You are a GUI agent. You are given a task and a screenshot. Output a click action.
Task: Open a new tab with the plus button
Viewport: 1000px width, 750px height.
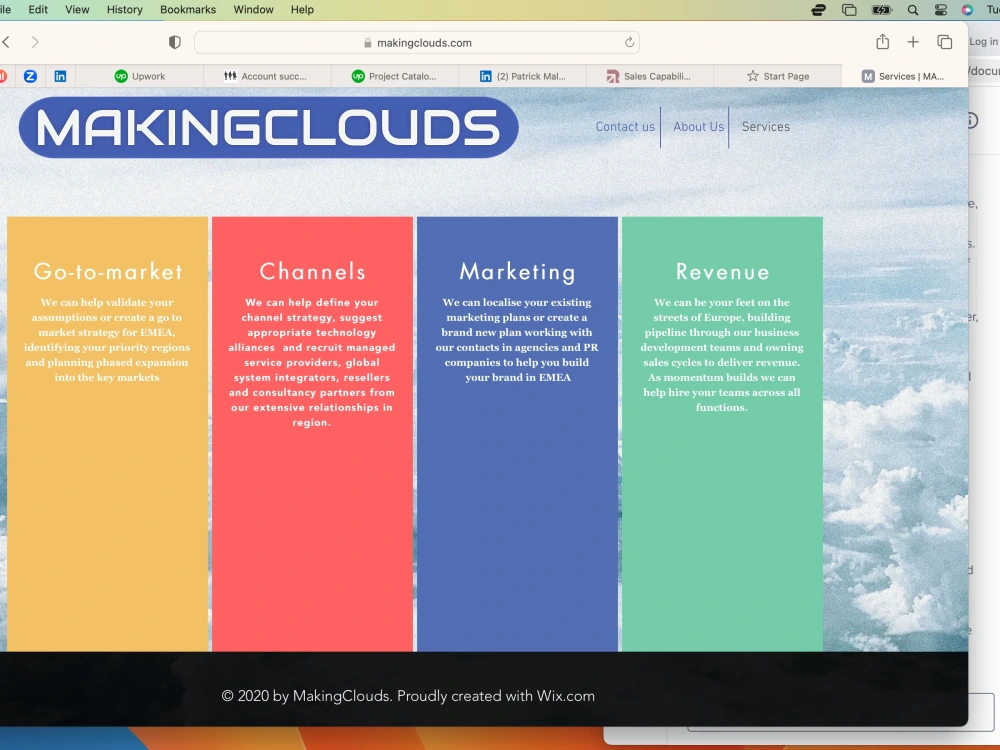[x=913, y=42]
